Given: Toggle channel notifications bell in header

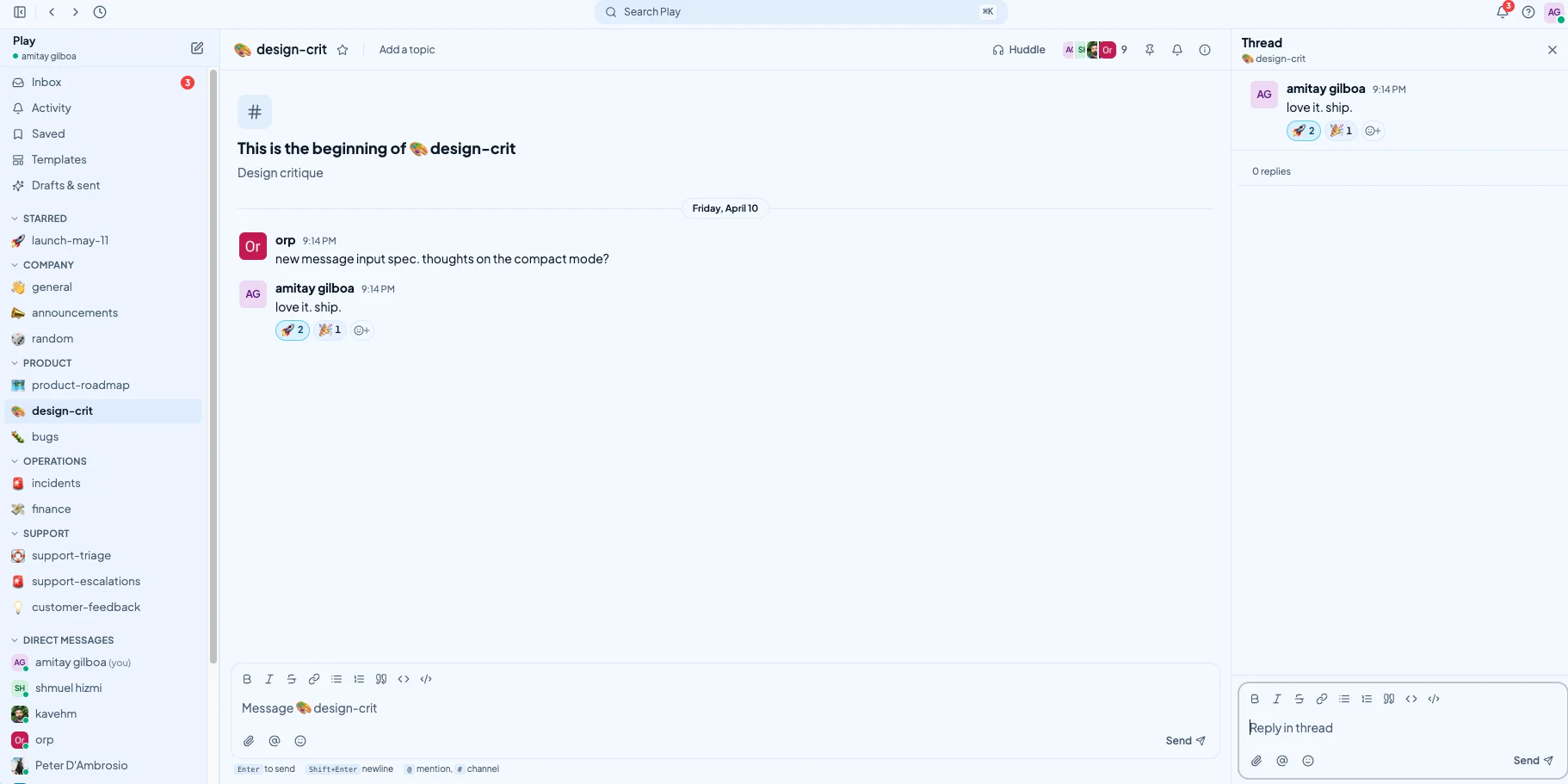Looking at the screenshot, I should click(x=1177, y=50).
